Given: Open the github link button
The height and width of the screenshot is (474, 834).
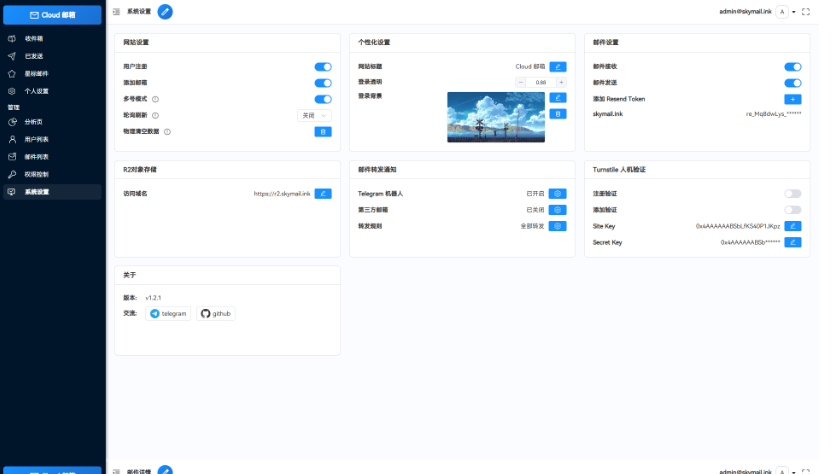Looking at the screenshot, I should pyautogui.click(x=216, y=313).
